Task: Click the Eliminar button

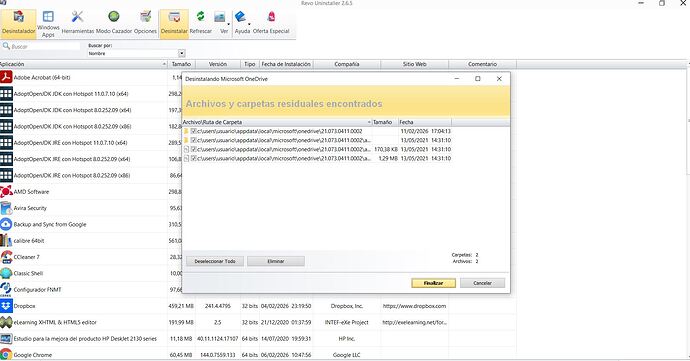Action: point(276,261)
